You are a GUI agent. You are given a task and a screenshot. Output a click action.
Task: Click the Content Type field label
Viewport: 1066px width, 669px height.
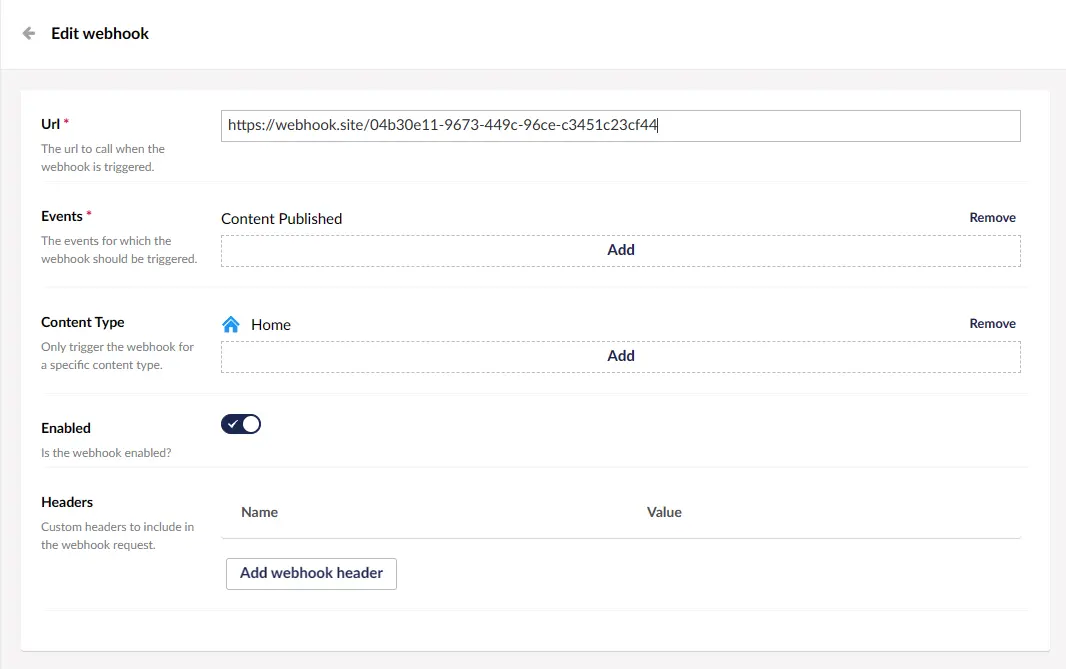point(83,322)
